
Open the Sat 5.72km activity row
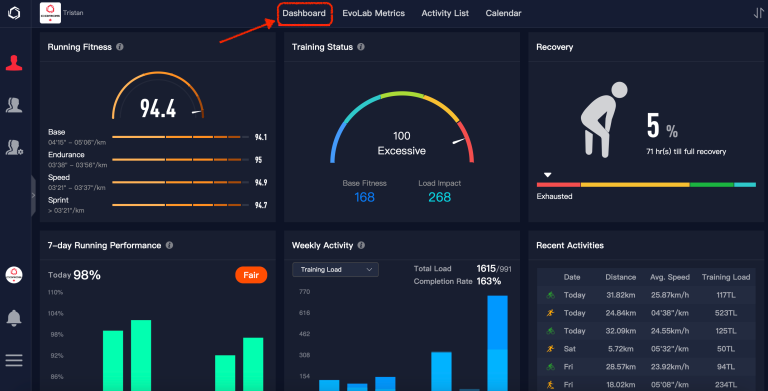click(646, 349)
